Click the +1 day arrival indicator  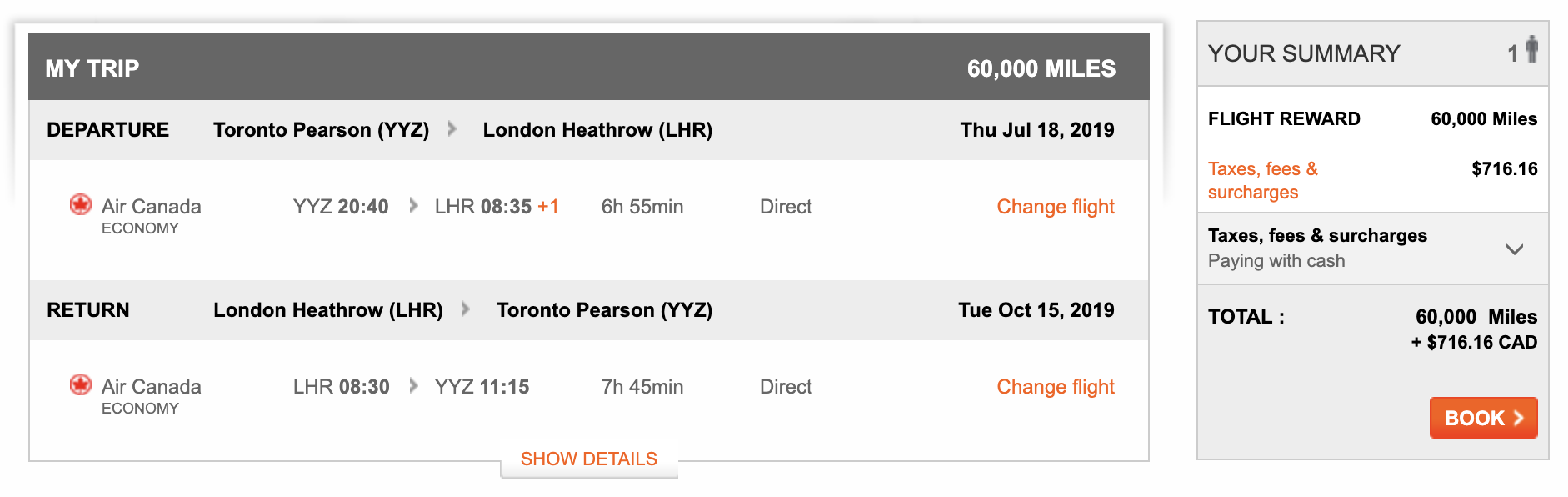pos(548,207)
